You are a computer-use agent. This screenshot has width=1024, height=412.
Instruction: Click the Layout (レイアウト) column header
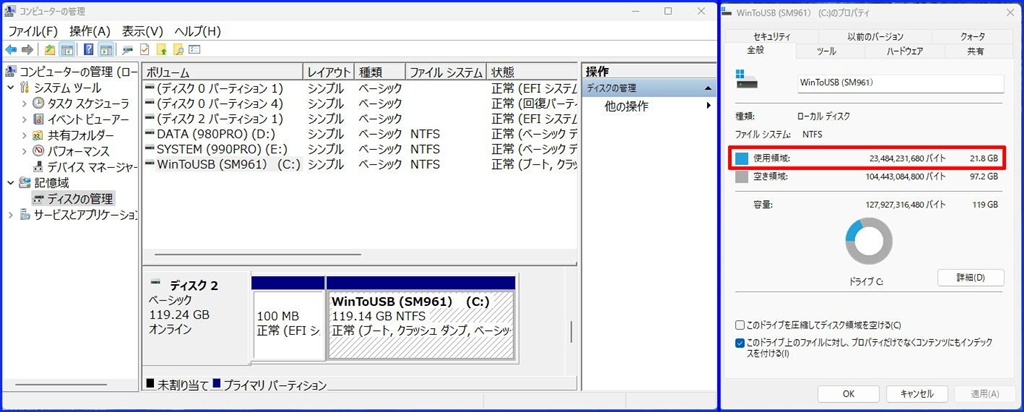329,72
